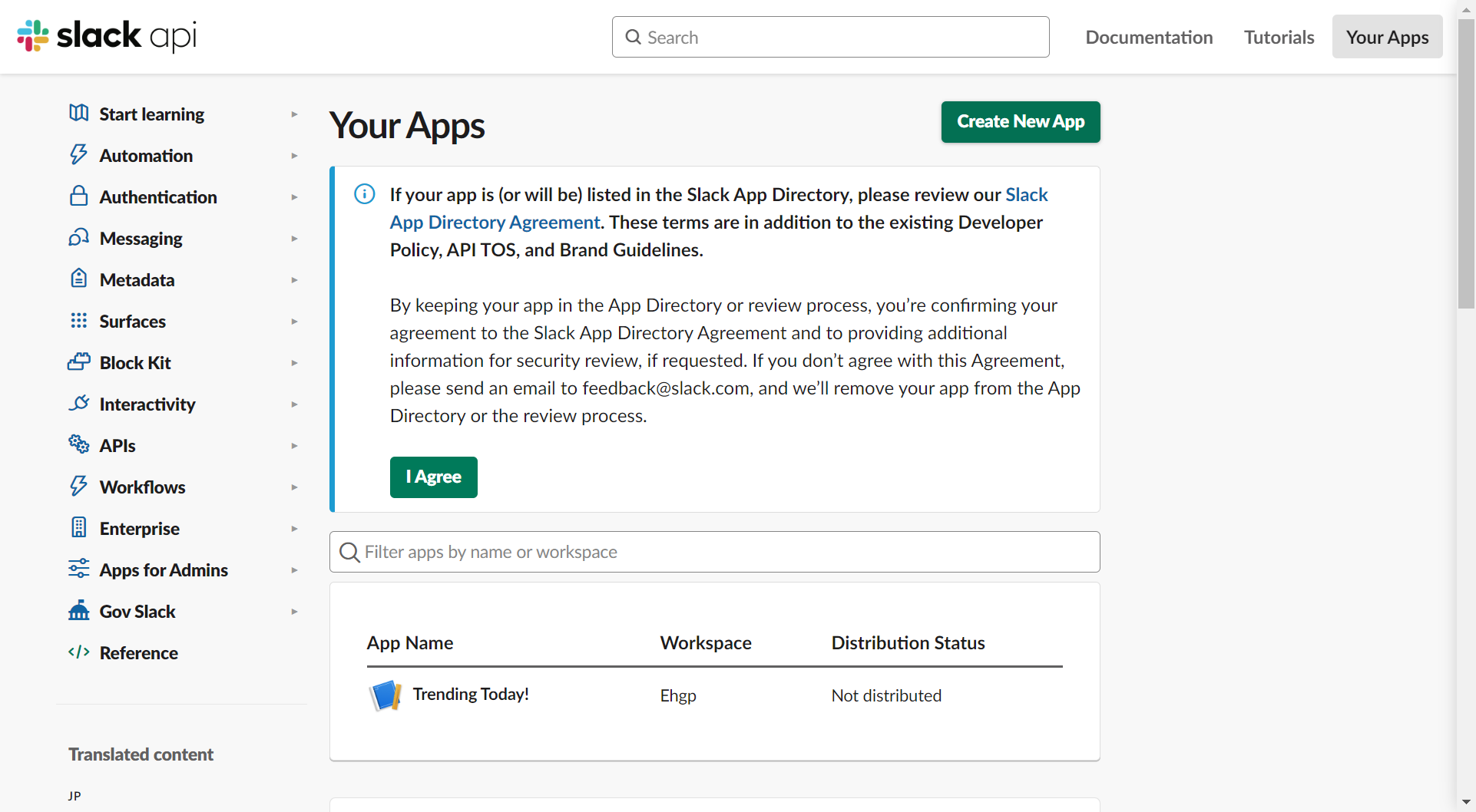Click the vertical page scrollbar thumb
The height and width of the screenshot is (812, 1476).
point(1466,163)
